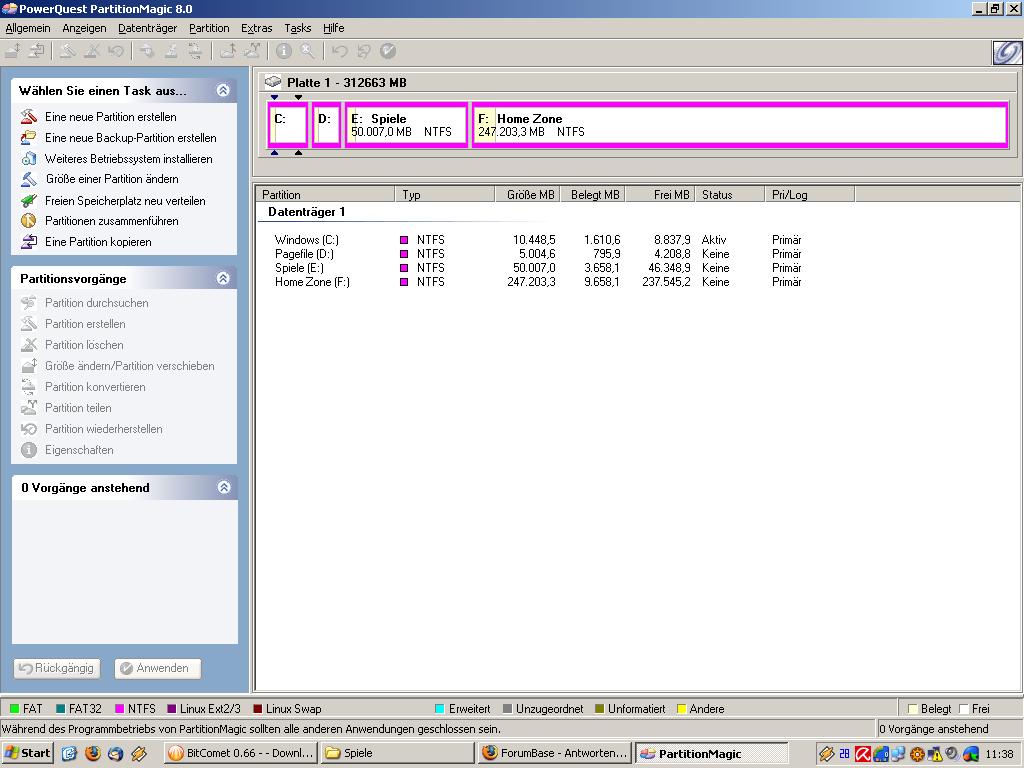Switch to ForumBase Firefox taskbar button

point(556,753)
